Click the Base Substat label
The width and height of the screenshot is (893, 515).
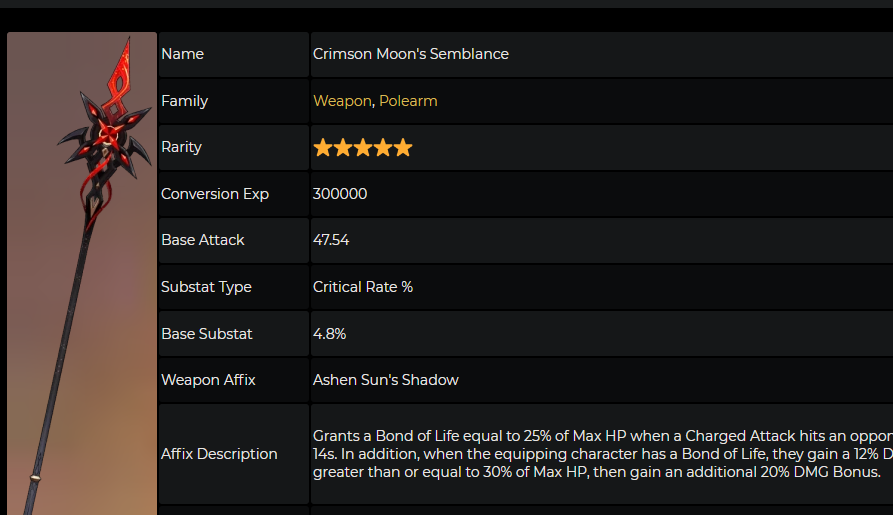(207, 333)
